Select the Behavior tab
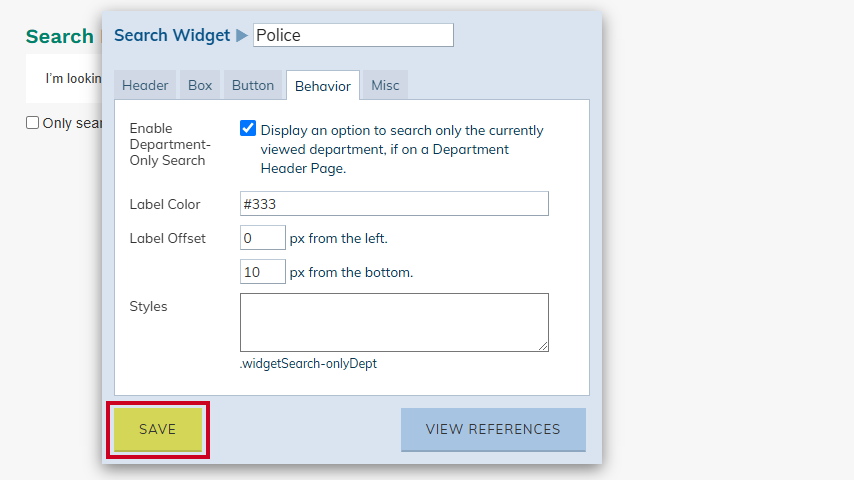 (x=323, y=86)
